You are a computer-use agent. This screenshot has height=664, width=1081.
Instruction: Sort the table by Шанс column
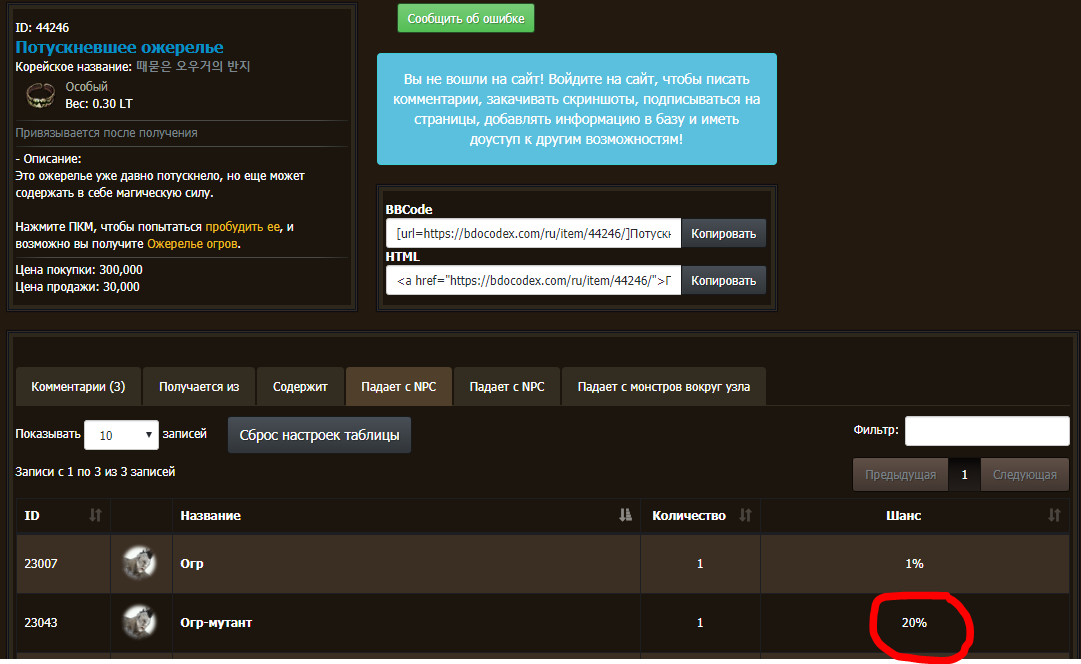point(915,515)
